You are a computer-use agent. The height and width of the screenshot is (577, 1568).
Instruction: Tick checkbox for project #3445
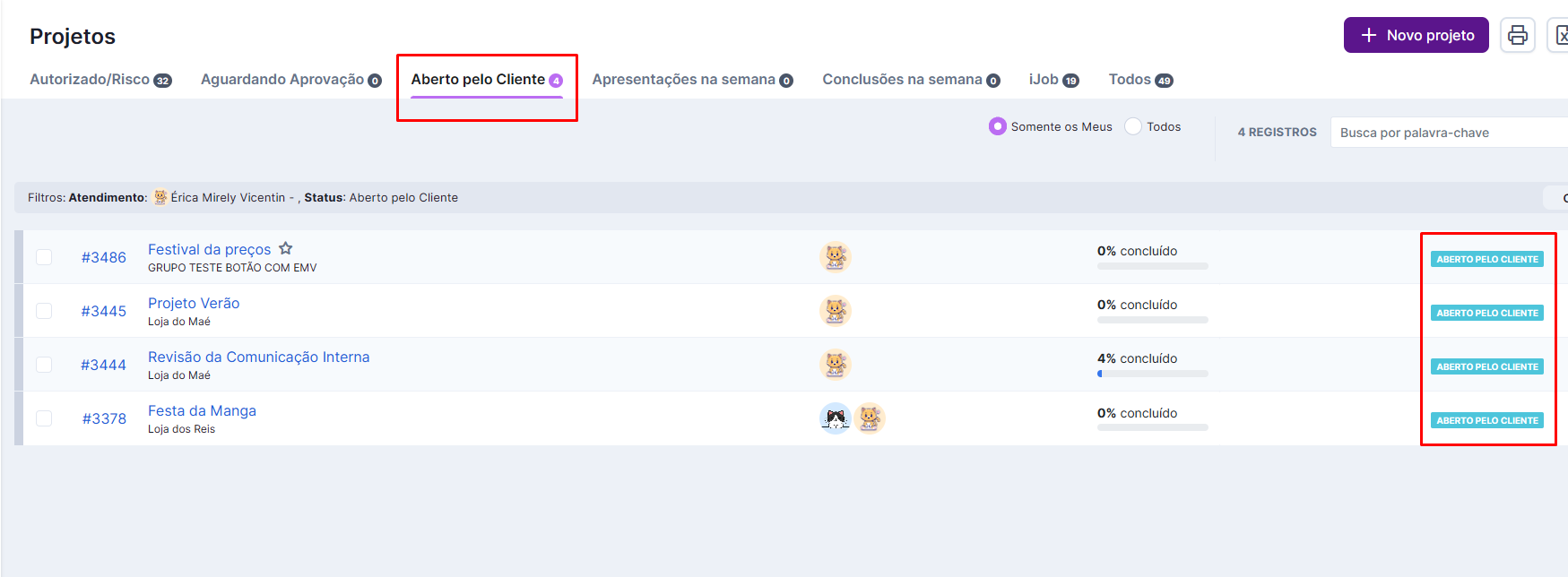[x=44, y=311]
